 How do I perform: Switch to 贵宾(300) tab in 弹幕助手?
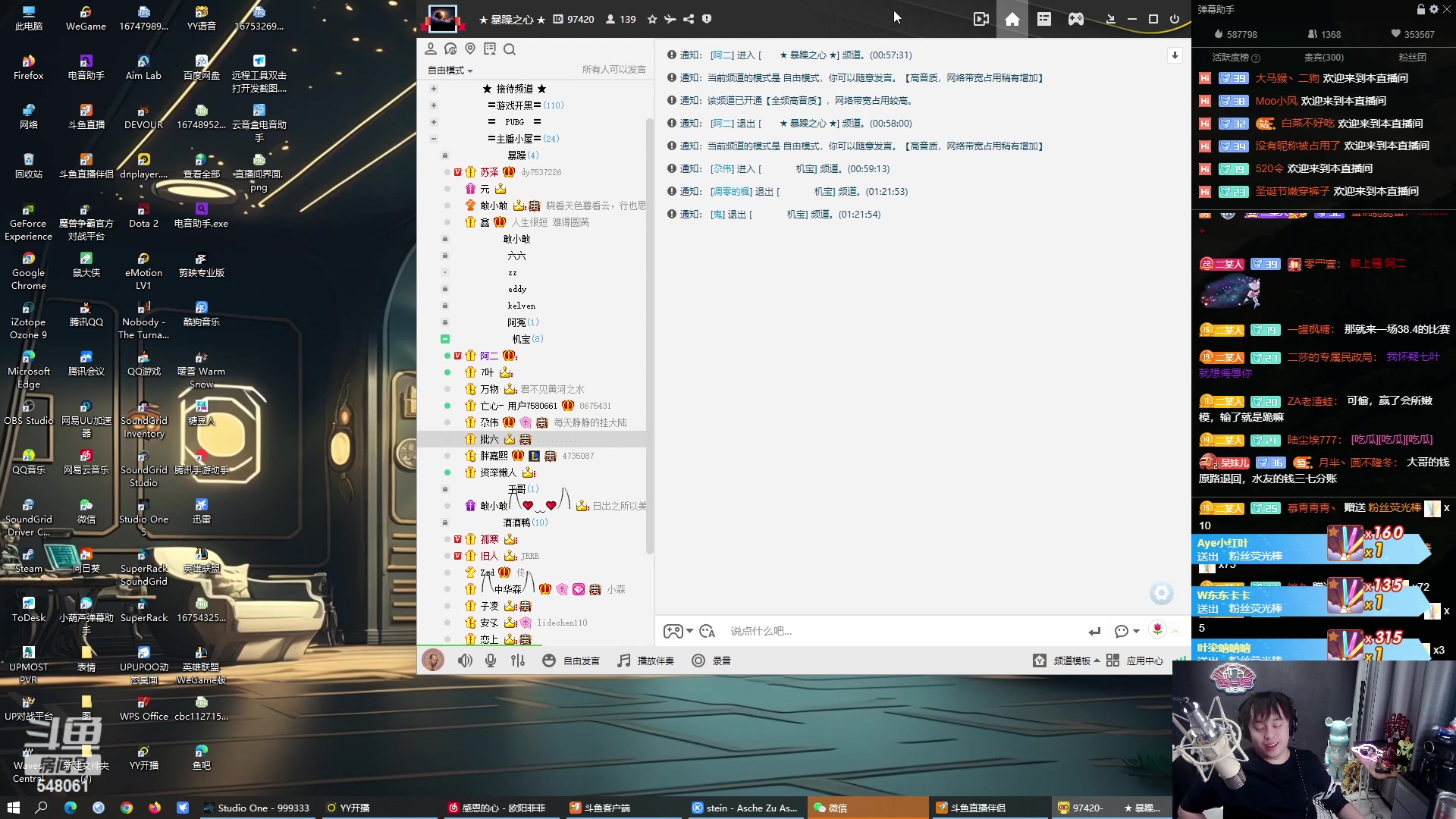point(1324,57)
